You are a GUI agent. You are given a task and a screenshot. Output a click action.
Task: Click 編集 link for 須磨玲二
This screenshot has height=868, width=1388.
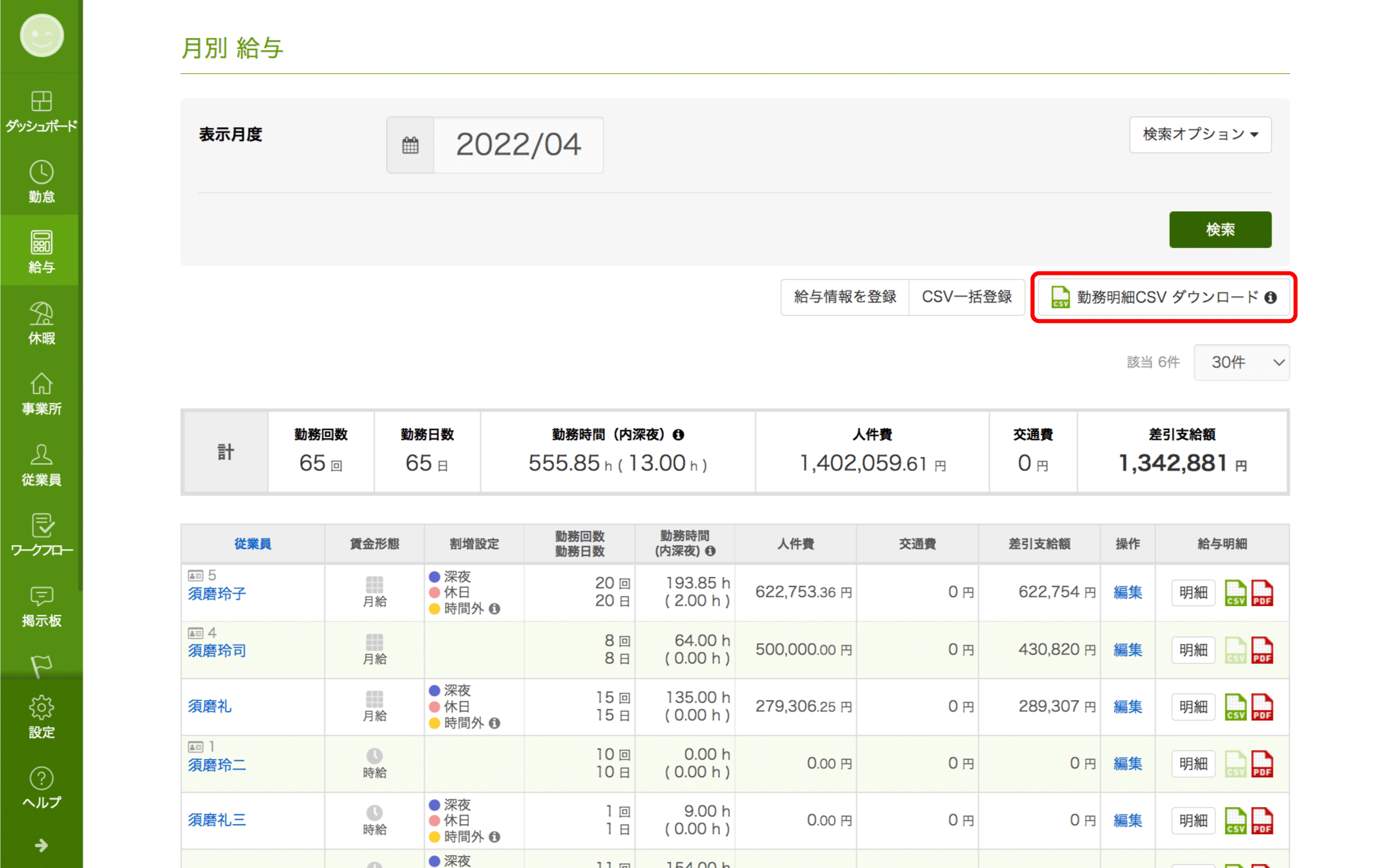(1127, 764)
